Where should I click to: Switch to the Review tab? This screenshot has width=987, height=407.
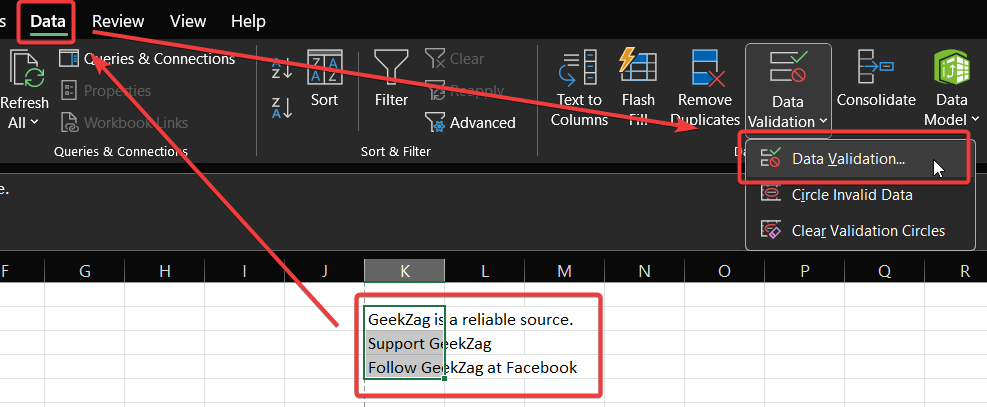pos(118,21)
